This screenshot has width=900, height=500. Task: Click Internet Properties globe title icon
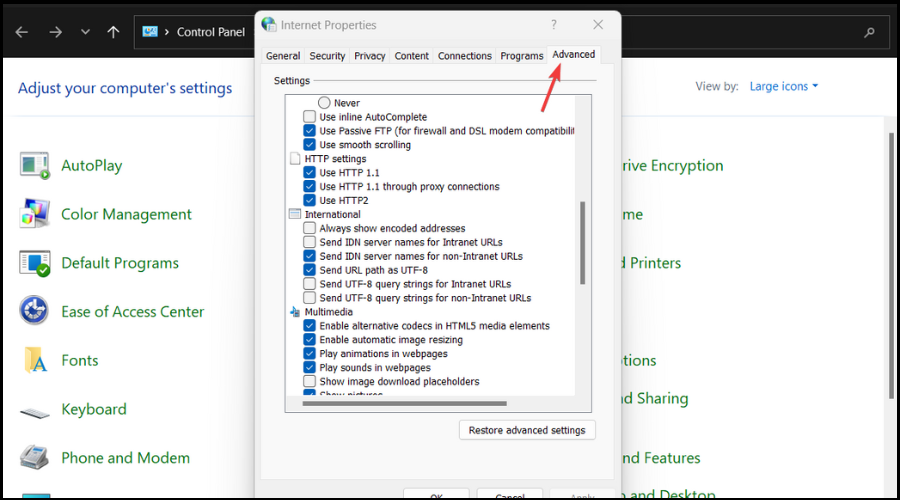click(269, 24)
